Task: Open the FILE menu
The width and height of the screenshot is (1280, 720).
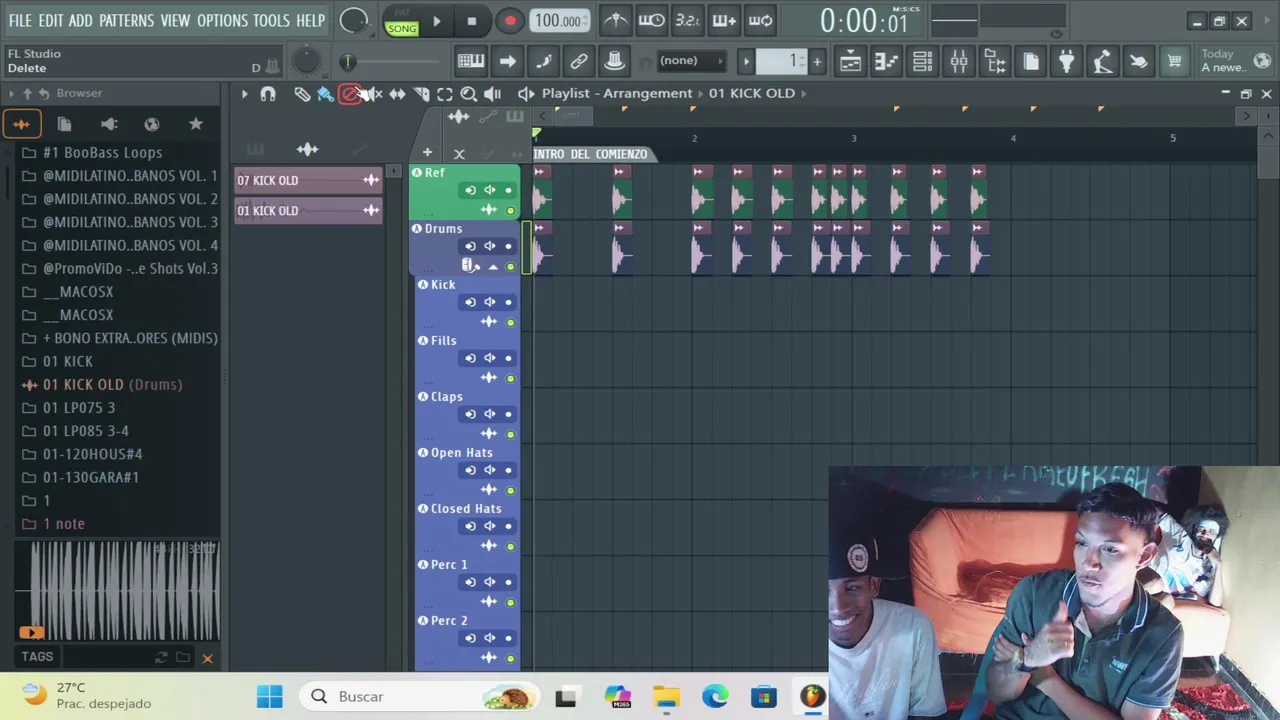Action: 20,20
